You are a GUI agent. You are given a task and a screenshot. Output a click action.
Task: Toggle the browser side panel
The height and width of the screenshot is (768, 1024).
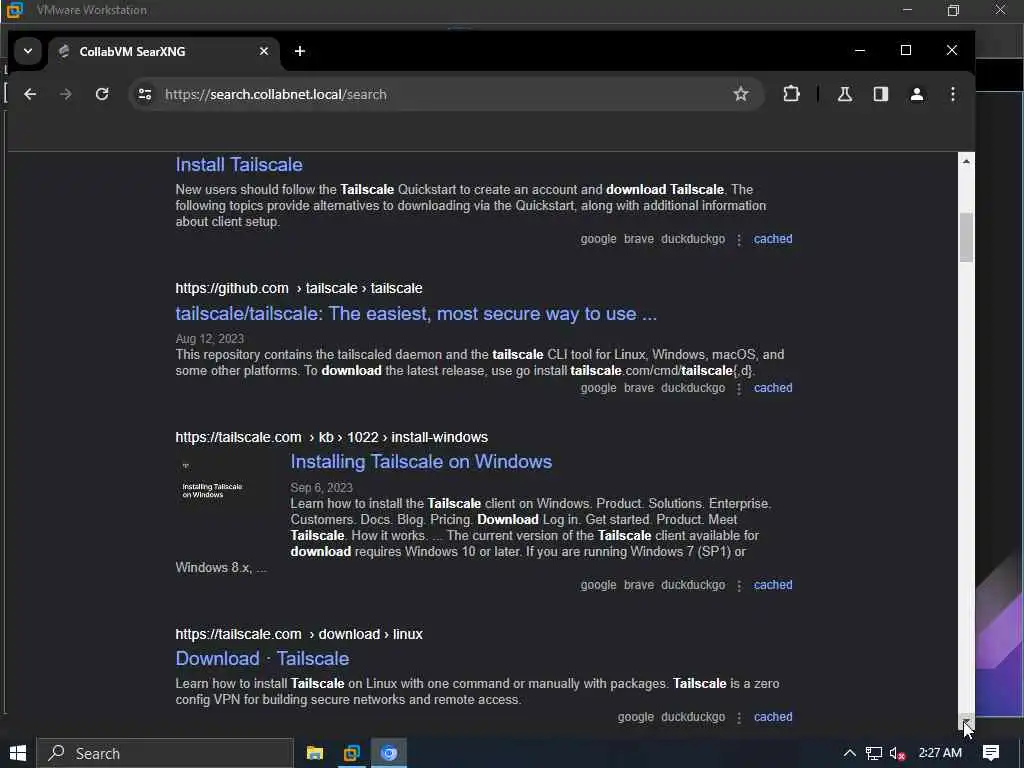[x=881, y=94]
